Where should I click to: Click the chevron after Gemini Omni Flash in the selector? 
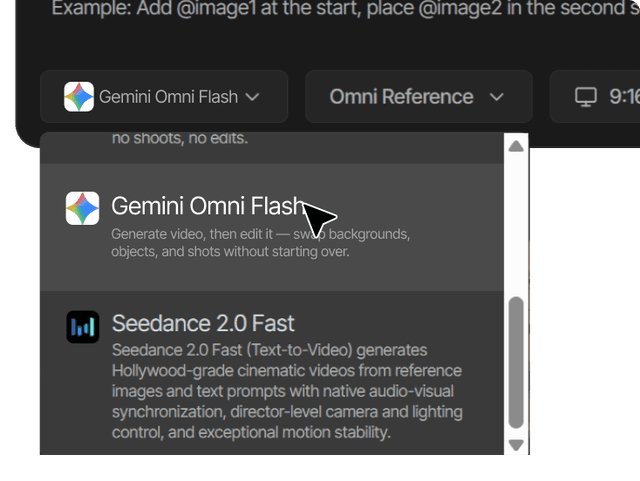tap(252, 97)
